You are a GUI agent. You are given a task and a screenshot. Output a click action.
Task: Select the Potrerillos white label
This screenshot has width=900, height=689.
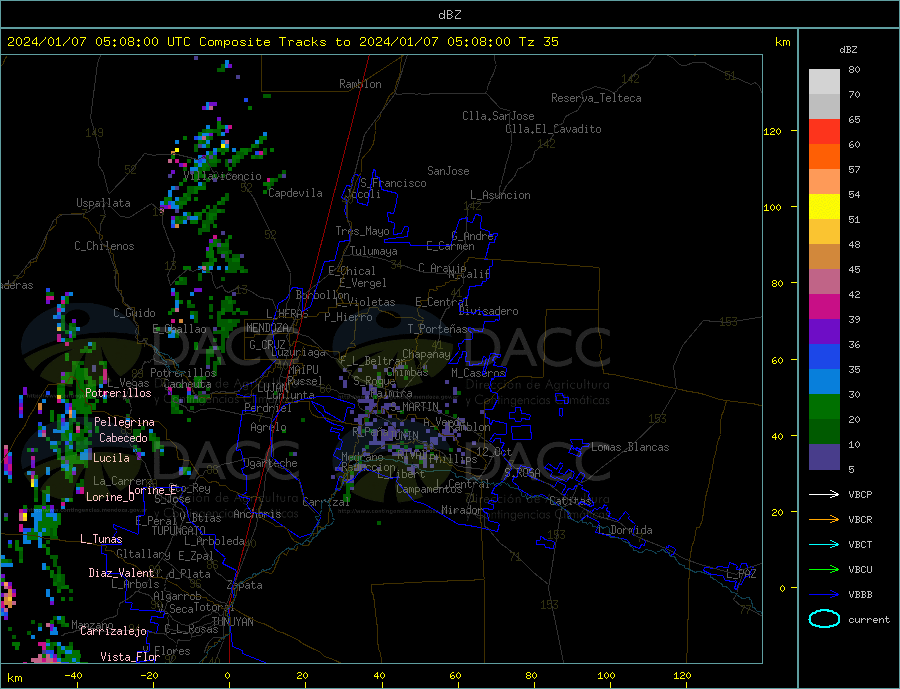(x=118, y=393)
